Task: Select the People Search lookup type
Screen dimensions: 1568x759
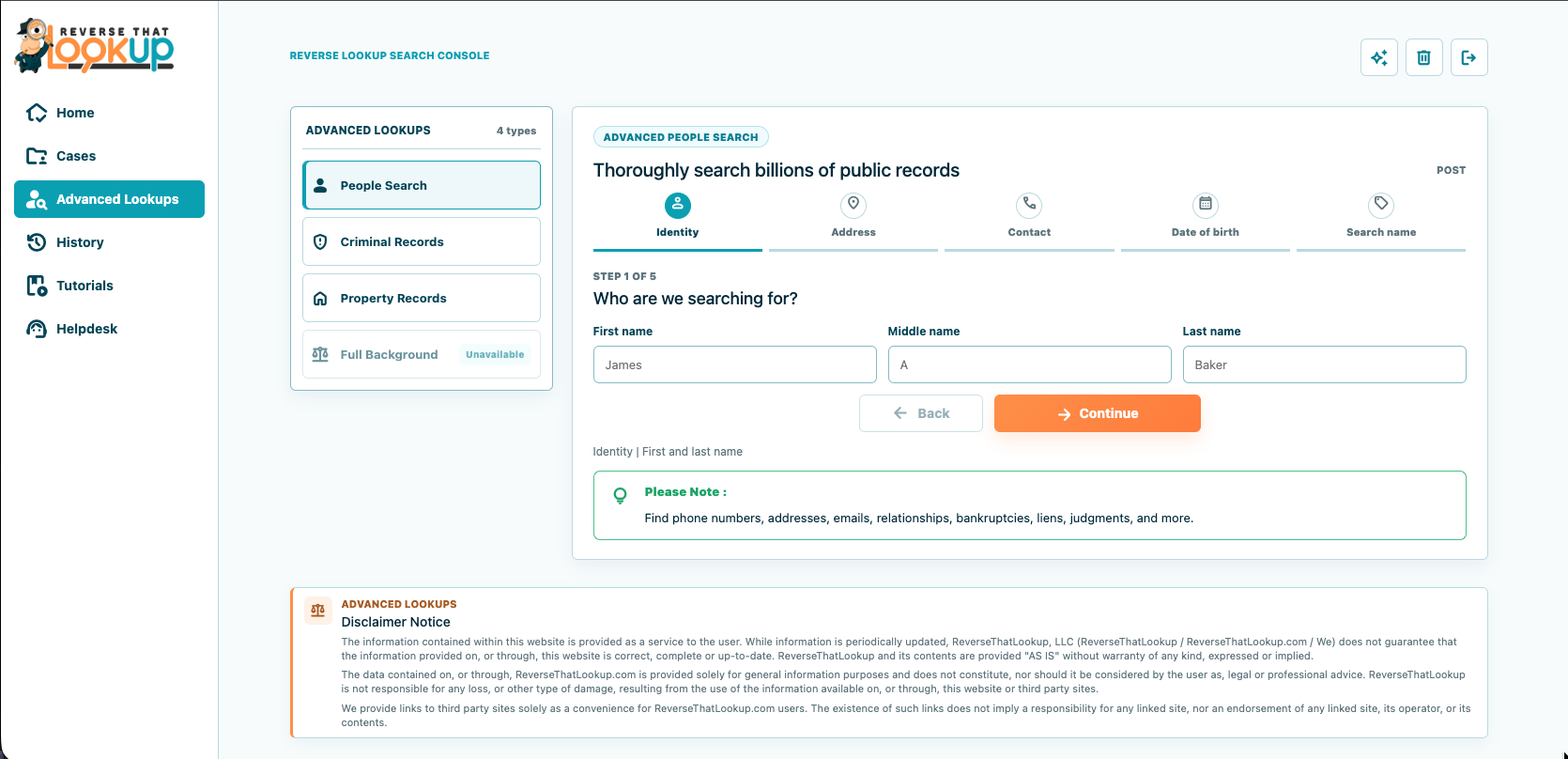Action: coord(422,185)
